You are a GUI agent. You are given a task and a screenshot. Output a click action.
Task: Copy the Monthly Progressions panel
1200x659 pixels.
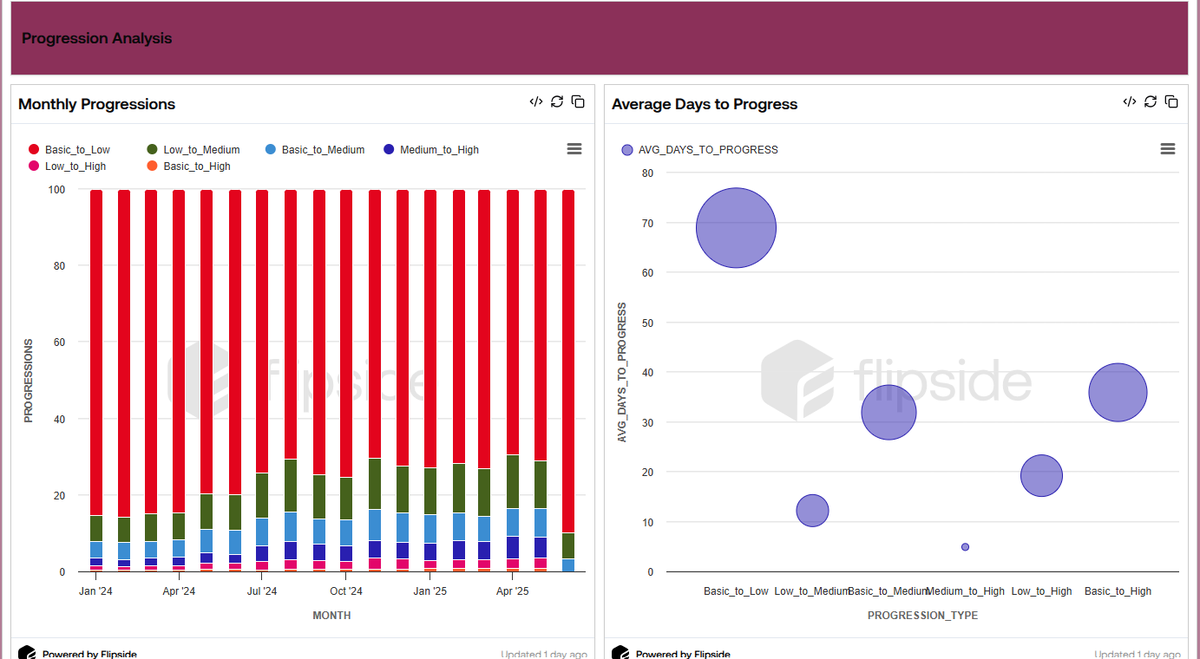578,102
